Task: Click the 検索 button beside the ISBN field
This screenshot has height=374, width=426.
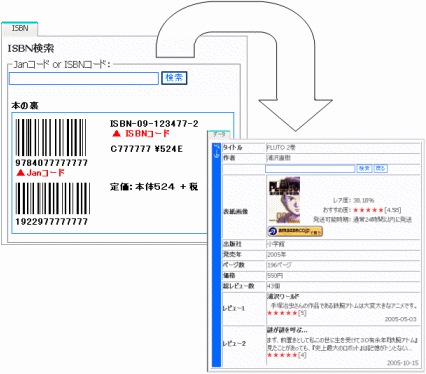Action: click(x=174, y=78)
